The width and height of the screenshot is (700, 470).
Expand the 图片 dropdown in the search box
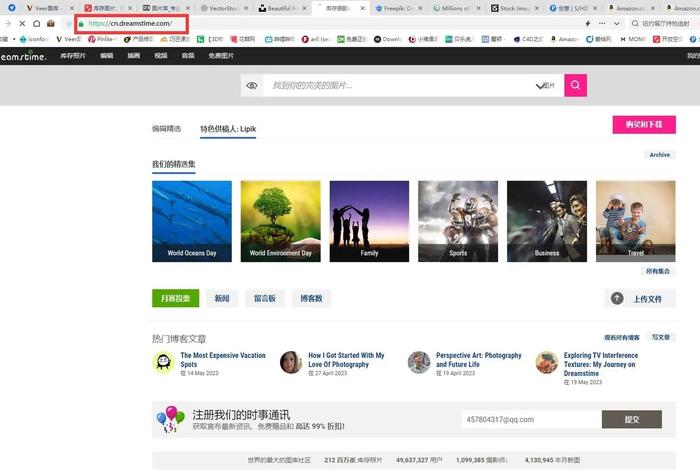[x=546, y=85]
